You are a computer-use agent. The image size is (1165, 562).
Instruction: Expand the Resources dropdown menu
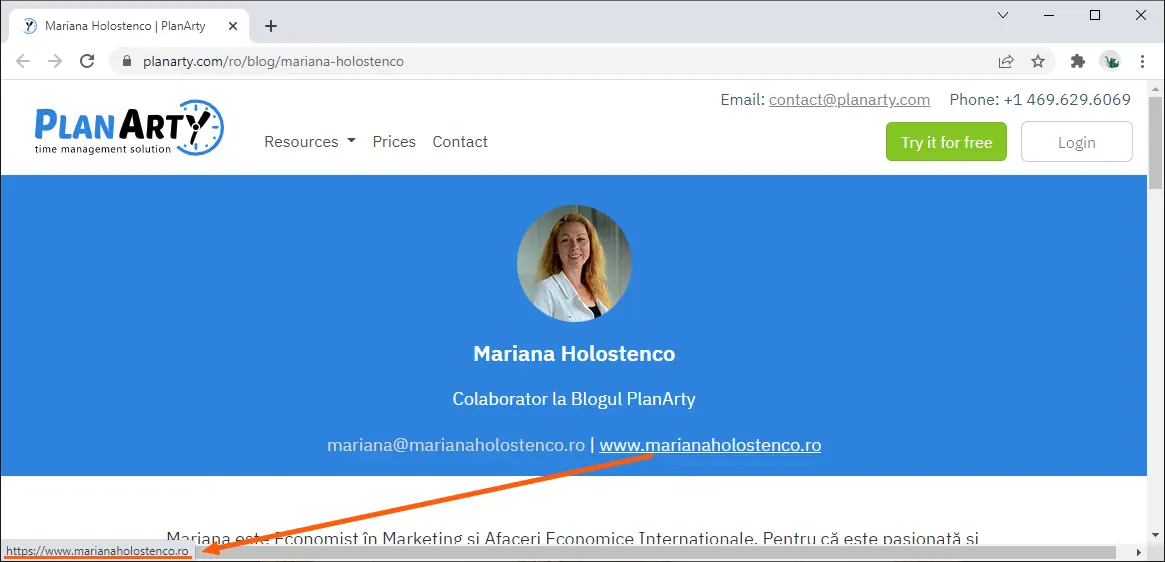click(310, 141)
